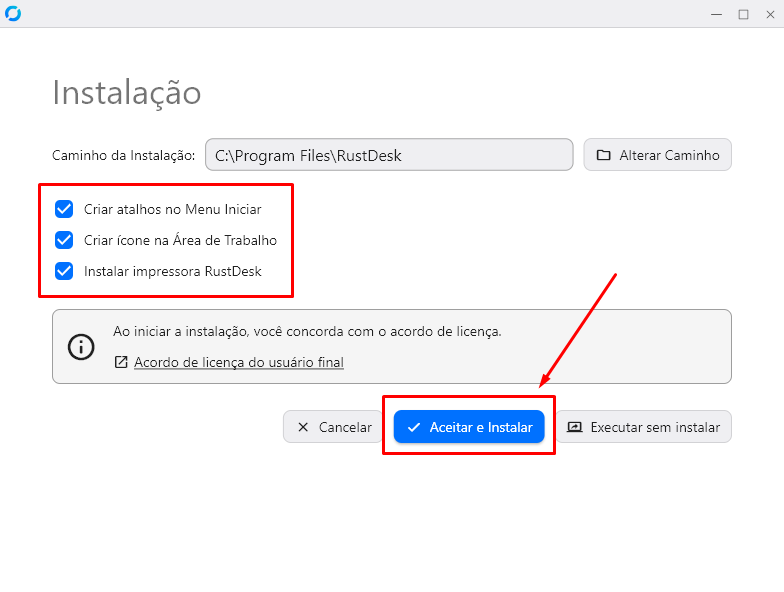Click the Caminho da Instalação label

point(123,155)
